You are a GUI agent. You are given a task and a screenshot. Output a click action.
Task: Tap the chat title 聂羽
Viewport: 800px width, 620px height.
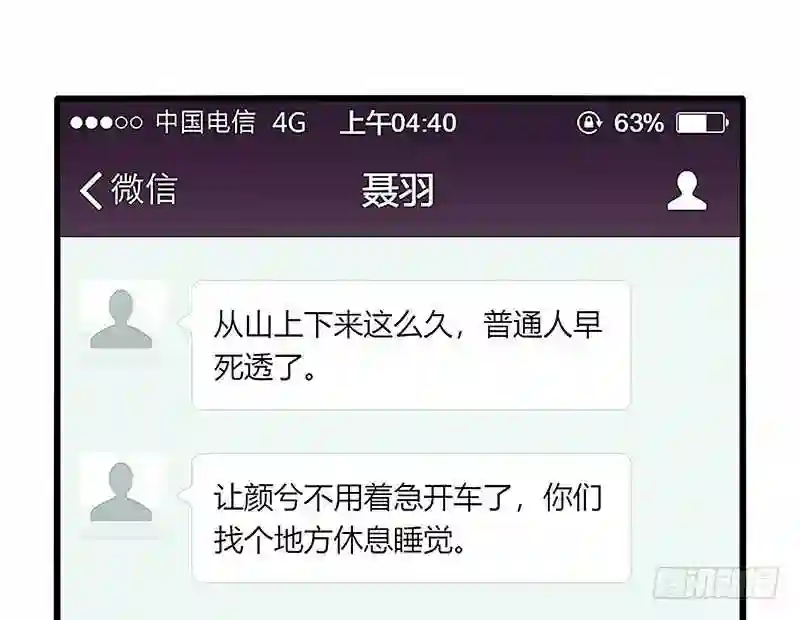pyautogui.click(x=398, y=190)
